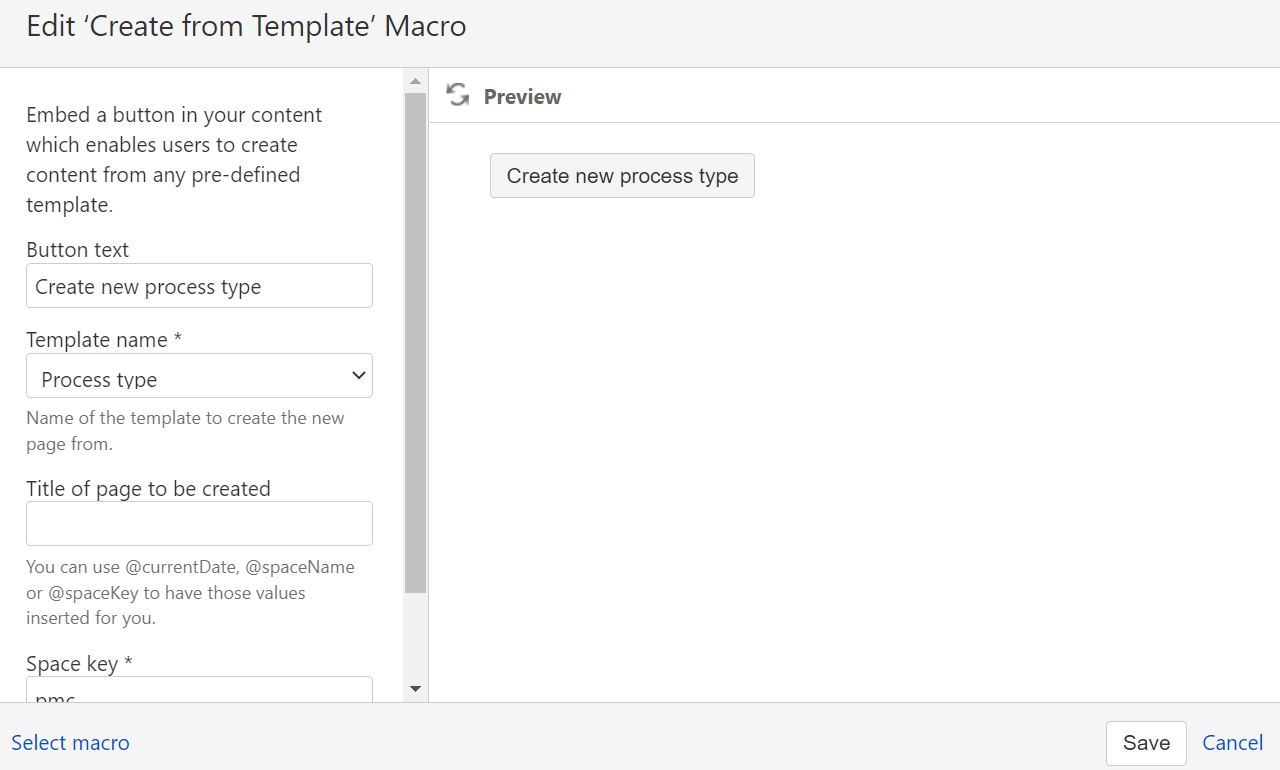The width and height of the screenshot is (1280, 770).
Task: Focus the Title of page to be created field
Action: coord(199,524)
